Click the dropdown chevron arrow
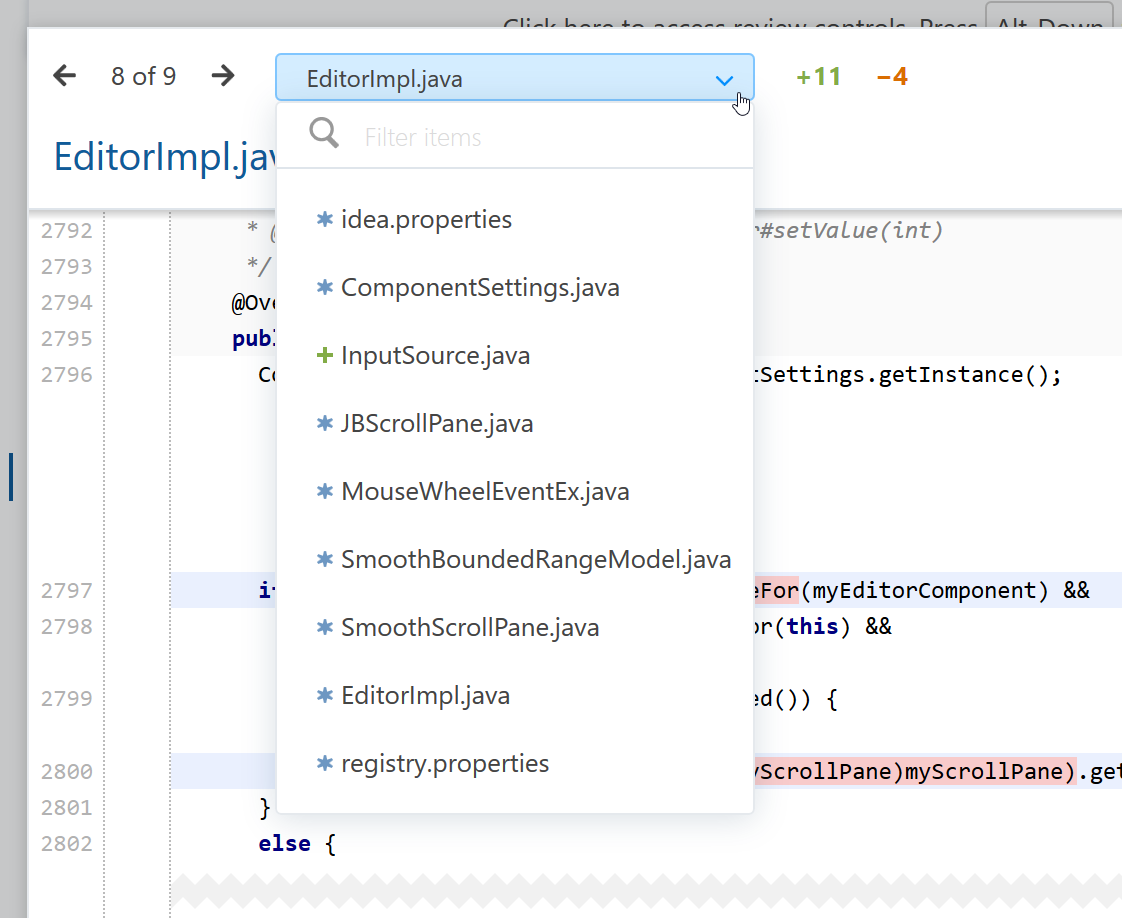The image size is (1122, 918). pyautogui.click(x=725, y=80)
